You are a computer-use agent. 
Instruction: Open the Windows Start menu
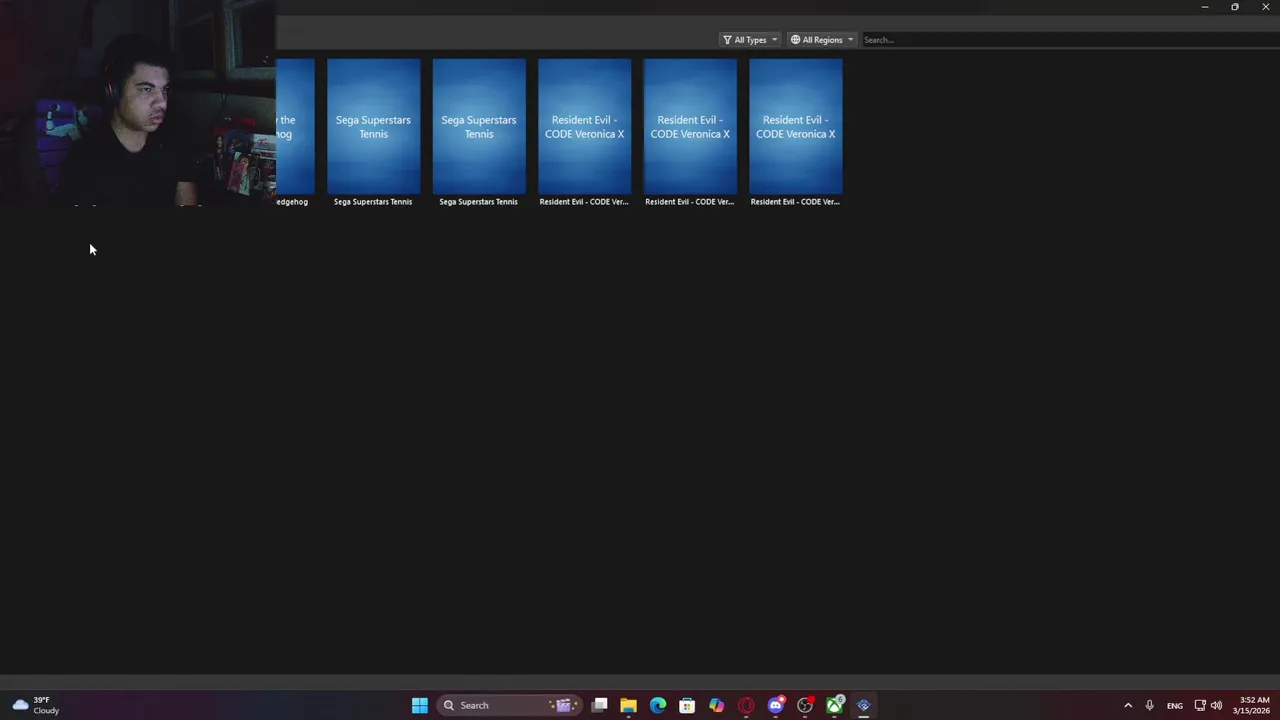[420, 705]
